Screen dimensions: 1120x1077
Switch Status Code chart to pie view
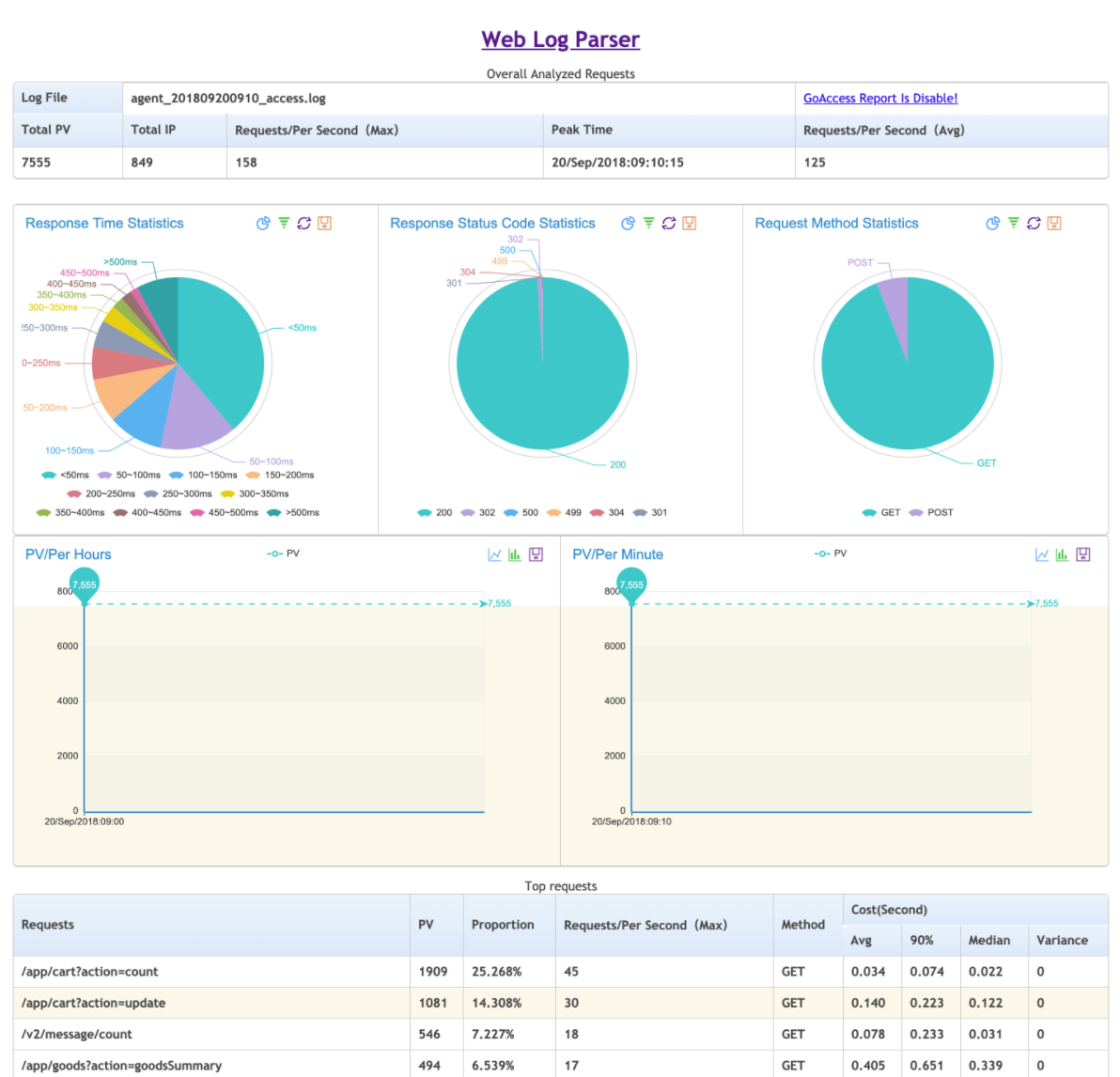(628, 223)
